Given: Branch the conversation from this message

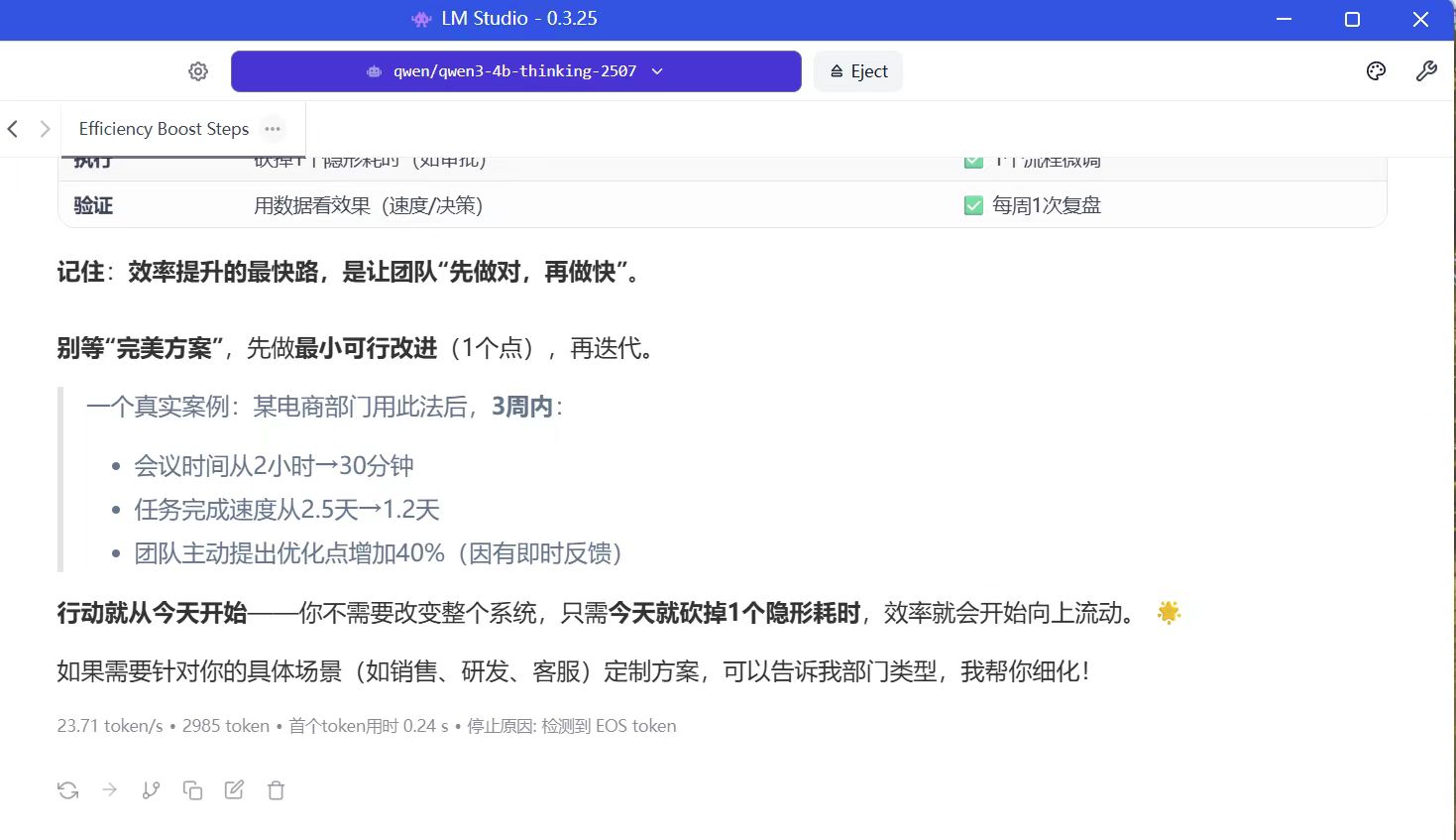Looking at the screenshot, I should click(151, 790).
